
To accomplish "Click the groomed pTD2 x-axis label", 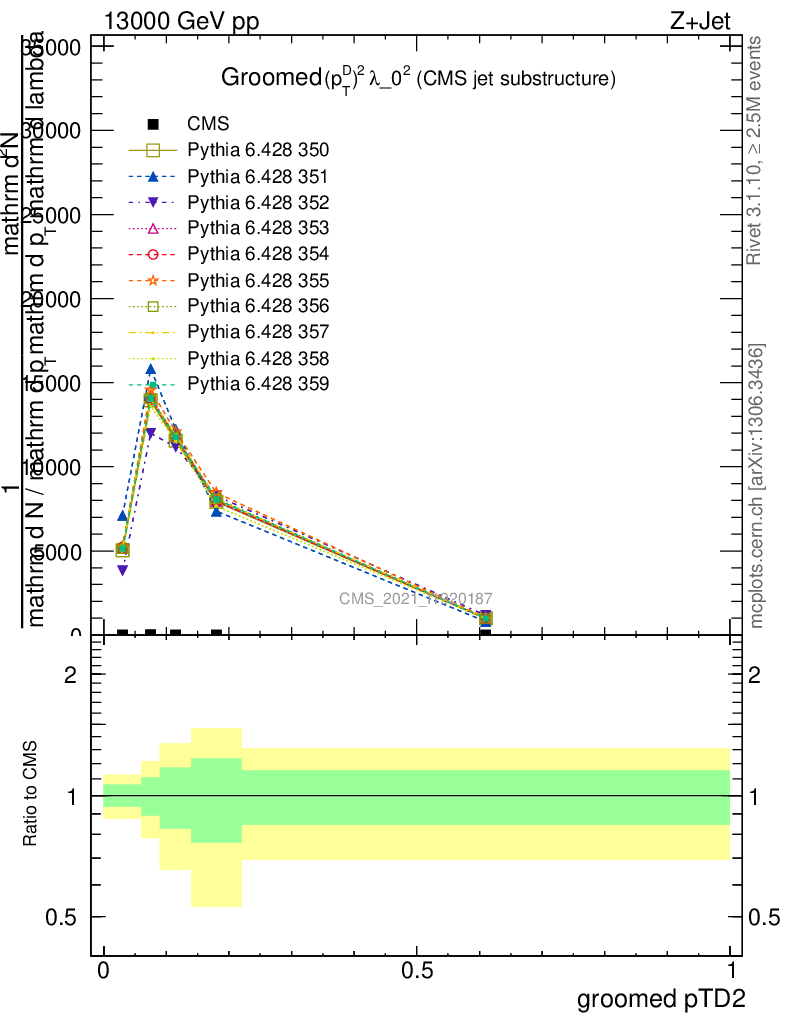I will point(661,999).
